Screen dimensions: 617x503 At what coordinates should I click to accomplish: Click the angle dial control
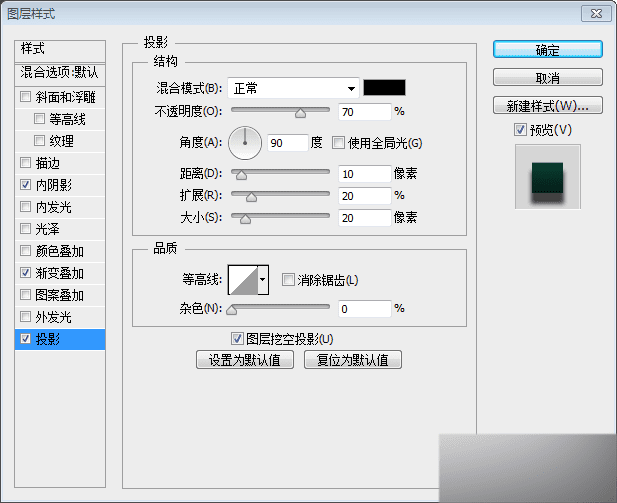click(x=245, y=143)
